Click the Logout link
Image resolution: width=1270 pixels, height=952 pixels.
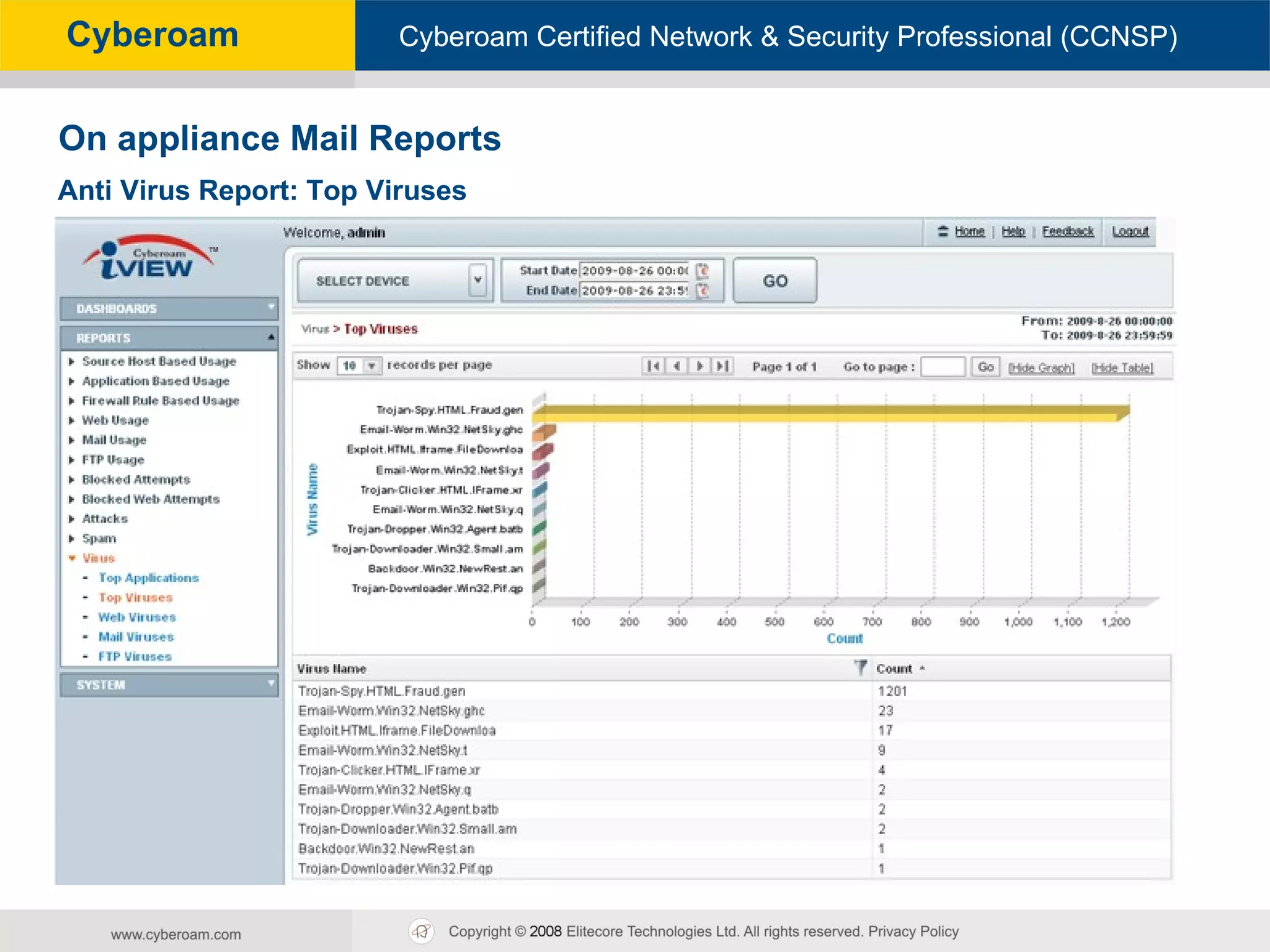[1130, 231]
